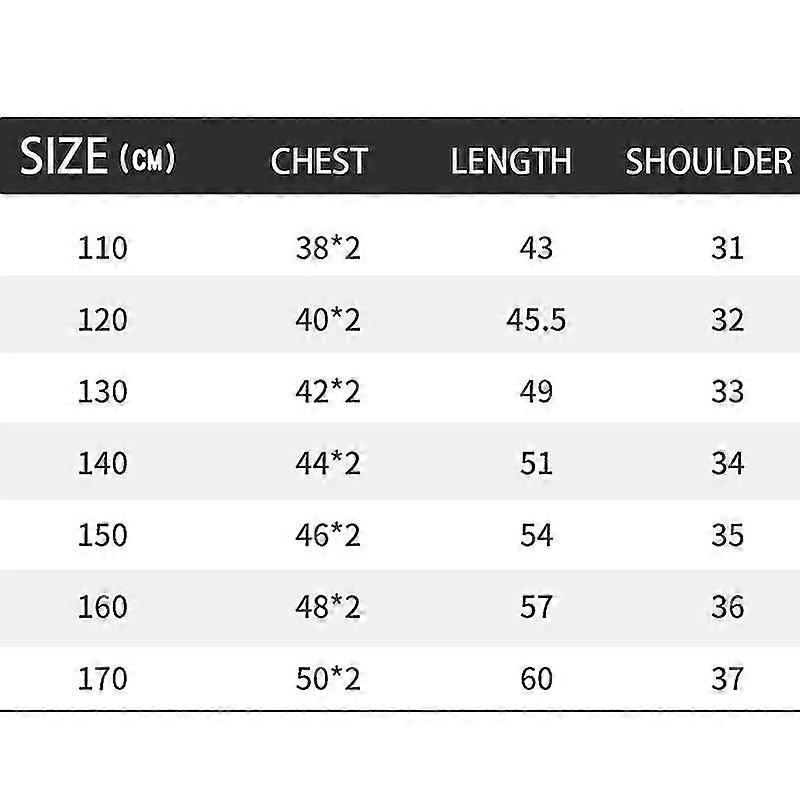This screenshot has width=800, height=800.
Task: Click the LENGTH column header
Action: coord(511,161)
